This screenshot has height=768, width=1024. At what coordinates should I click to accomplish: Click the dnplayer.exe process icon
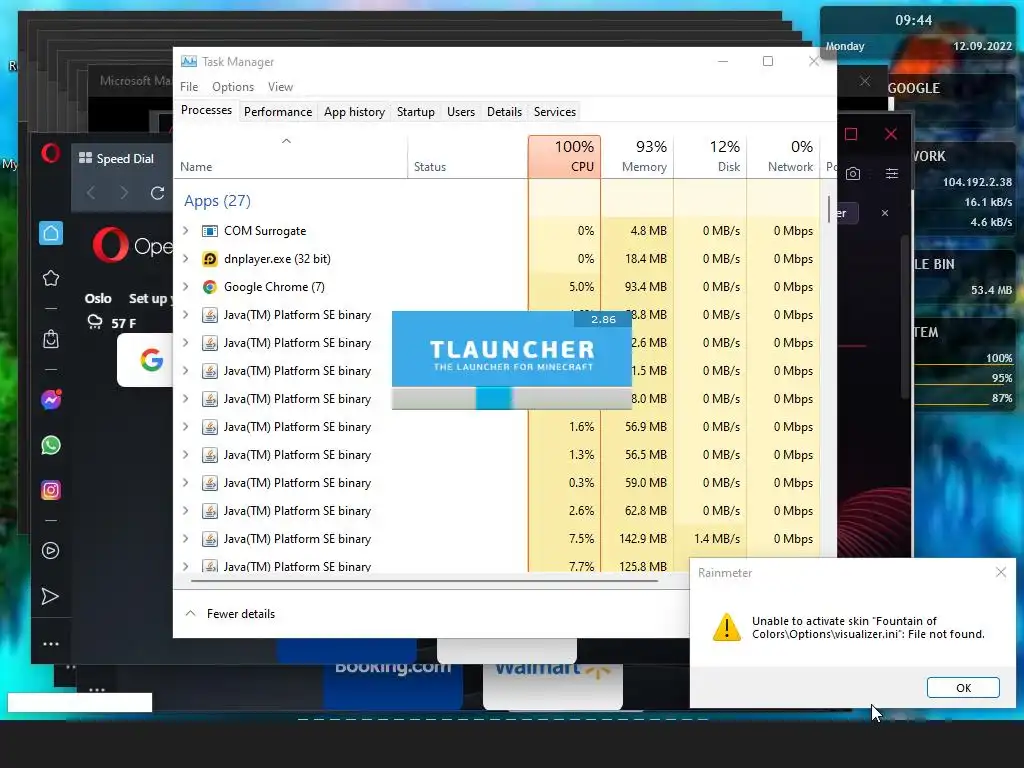point(210,259)
